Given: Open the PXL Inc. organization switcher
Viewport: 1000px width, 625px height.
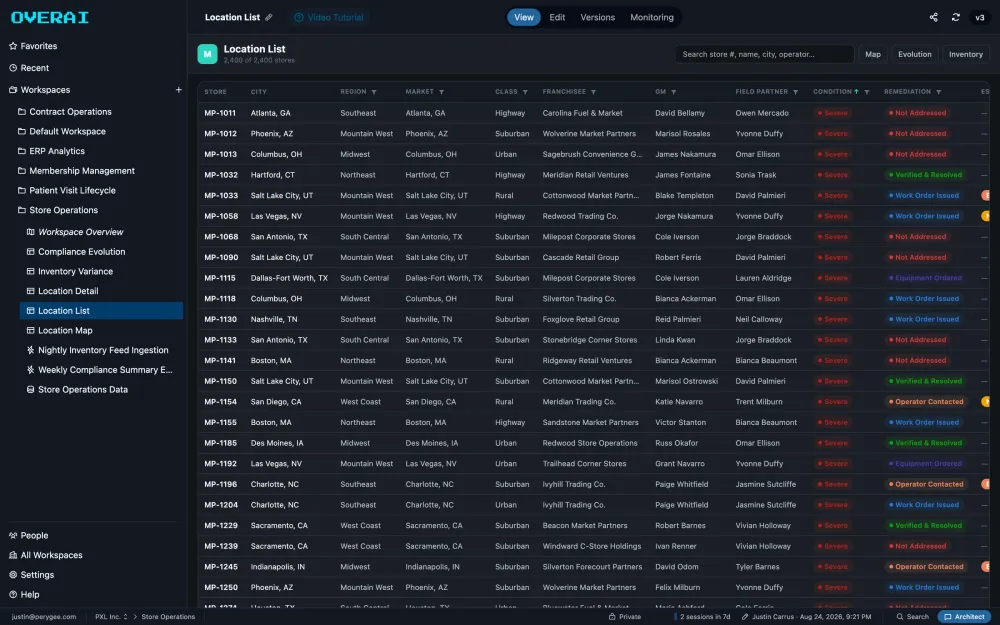Looking at the screenshot, I should [111, 617].
